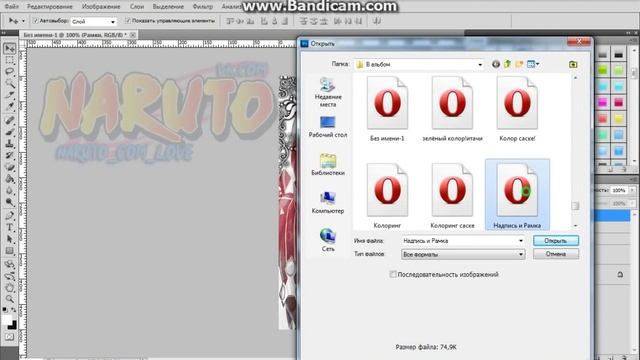Open the Редактирование menu
This screenshot has height=360, width=640.
pos(49,7)
